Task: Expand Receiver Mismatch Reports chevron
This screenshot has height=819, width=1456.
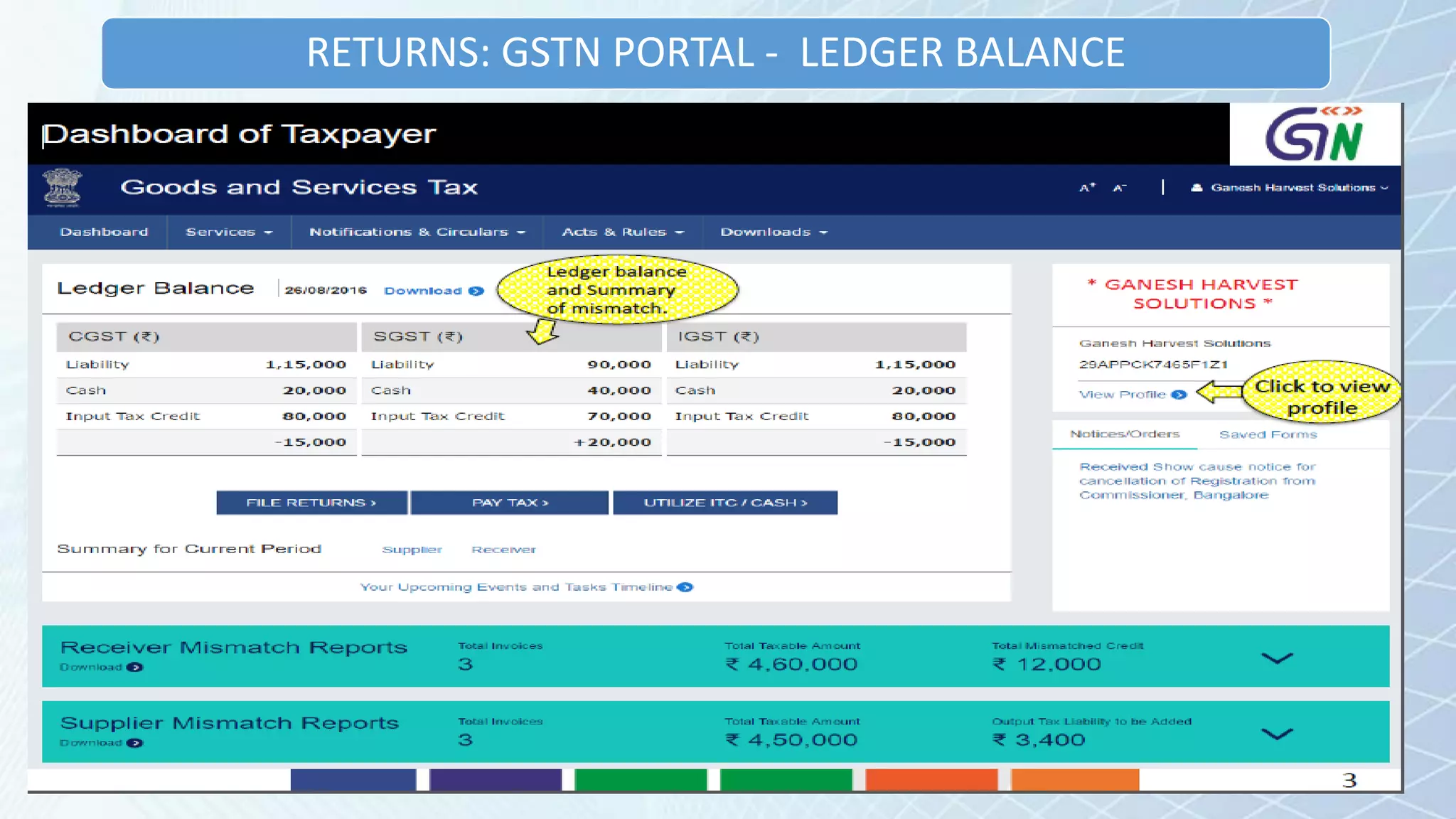Action: [1277, 658]
